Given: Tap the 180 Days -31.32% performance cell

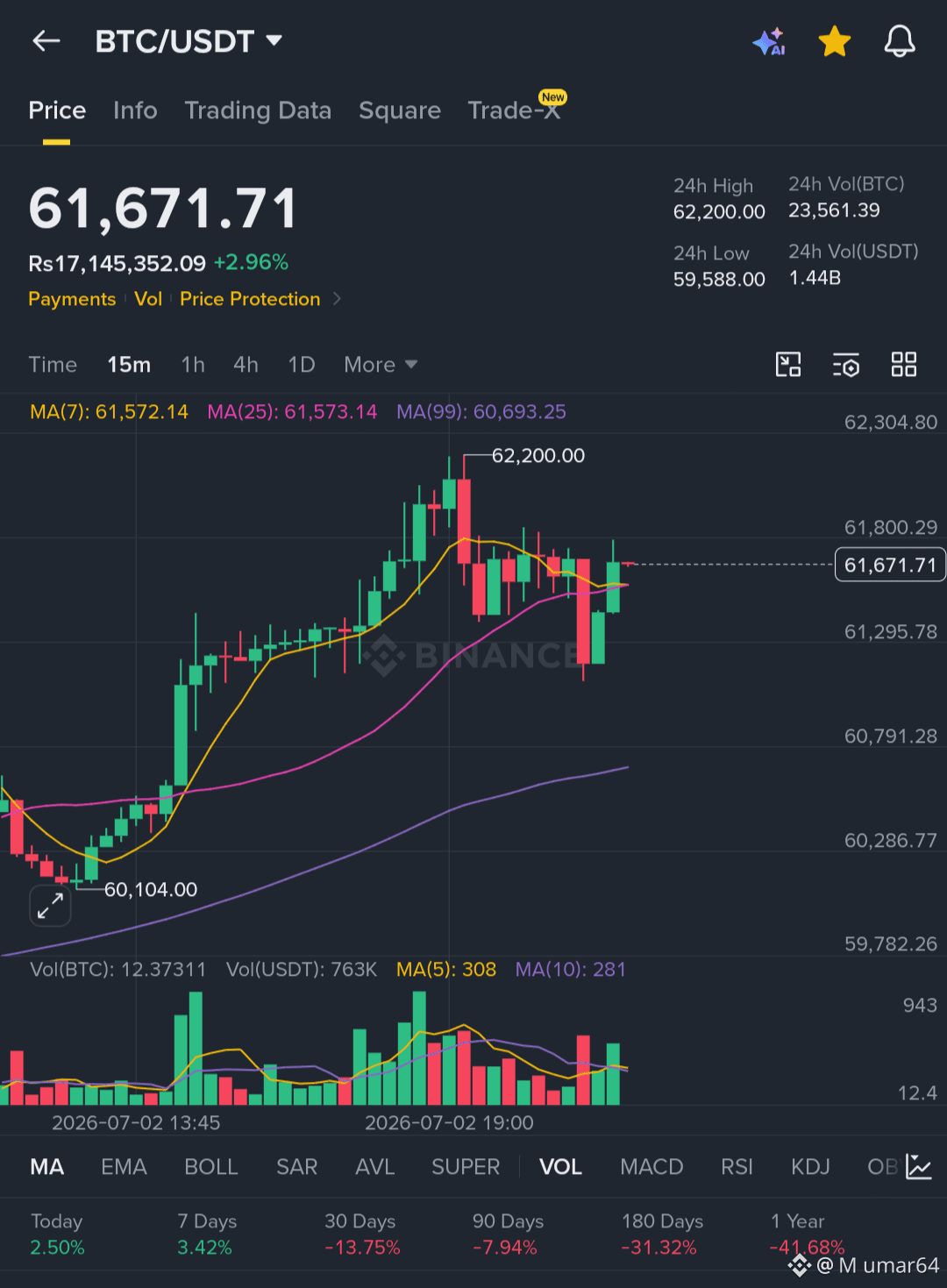Looking at the screenshot, I should coord(662,1234).
